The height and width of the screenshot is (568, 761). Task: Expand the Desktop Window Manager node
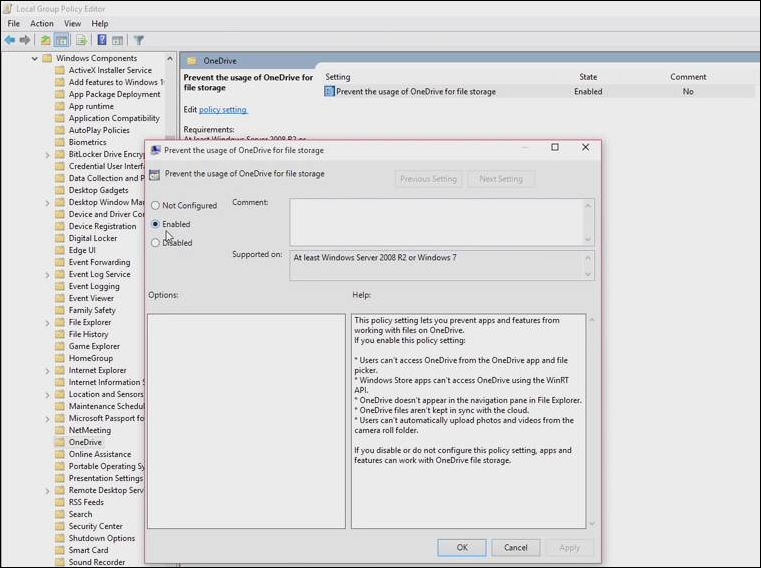coord(47,203)
